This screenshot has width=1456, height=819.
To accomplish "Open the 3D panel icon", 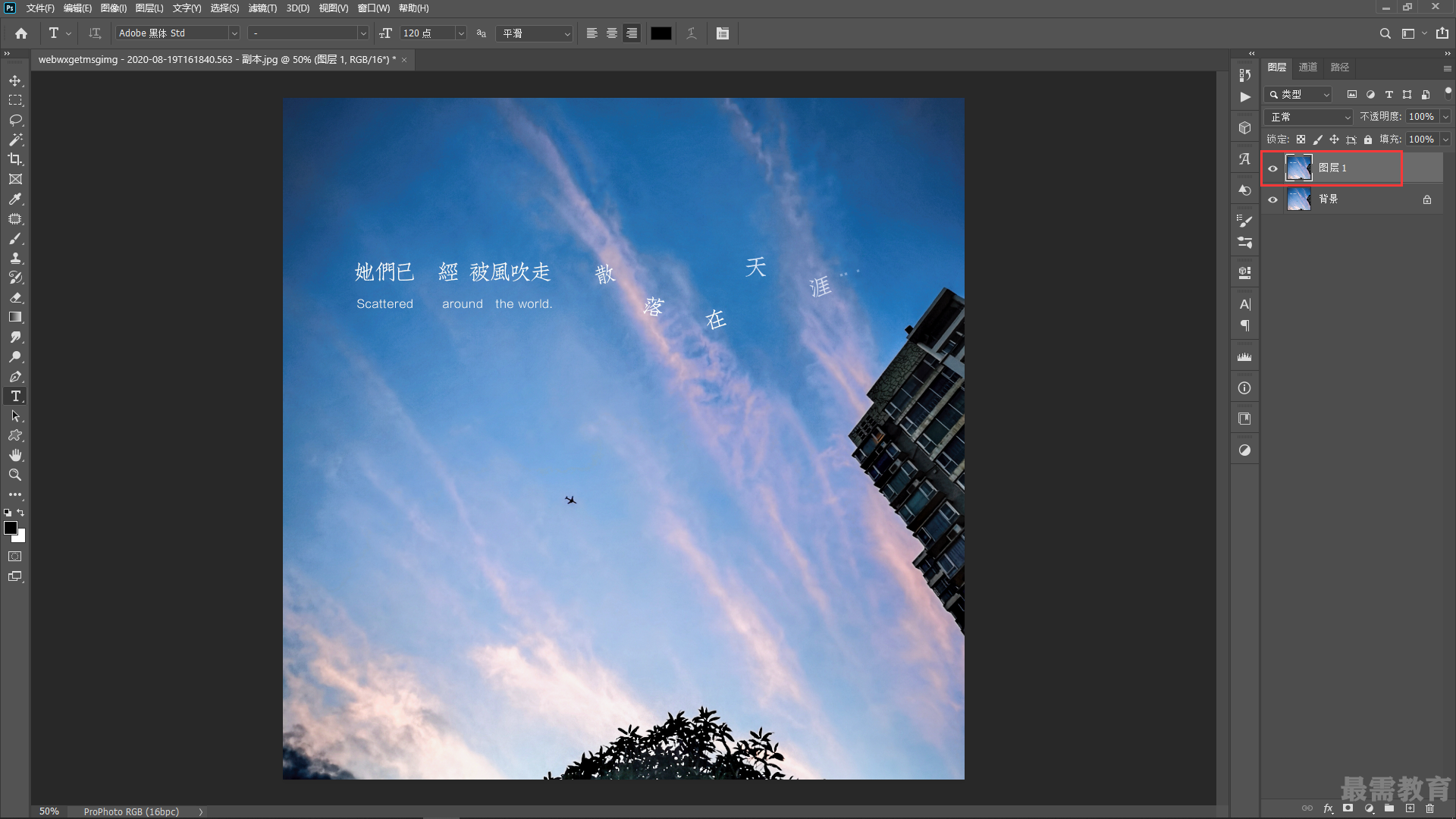I will coord(1244,128).
